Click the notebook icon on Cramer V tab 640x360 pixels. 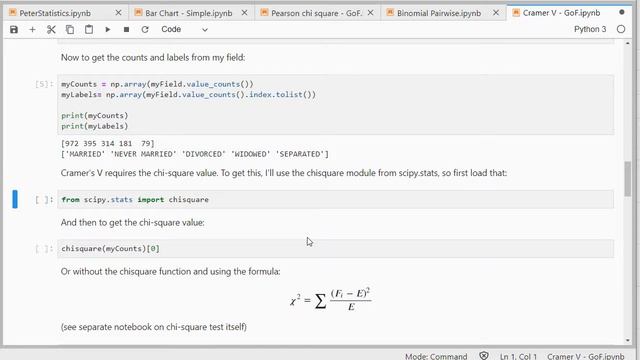tap(516, 13)
